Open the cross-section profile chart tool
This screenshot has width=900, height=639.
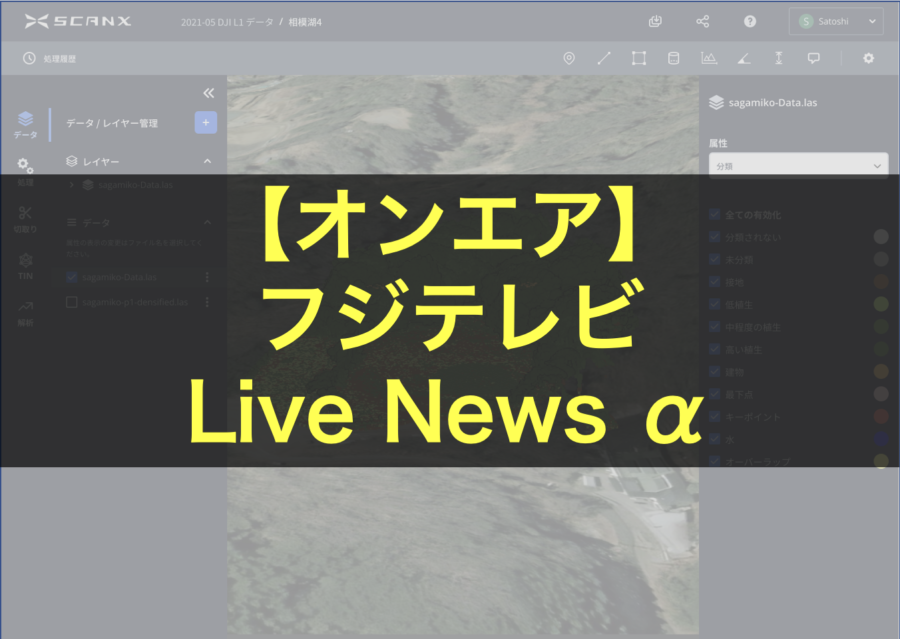(x=709, y=58)
